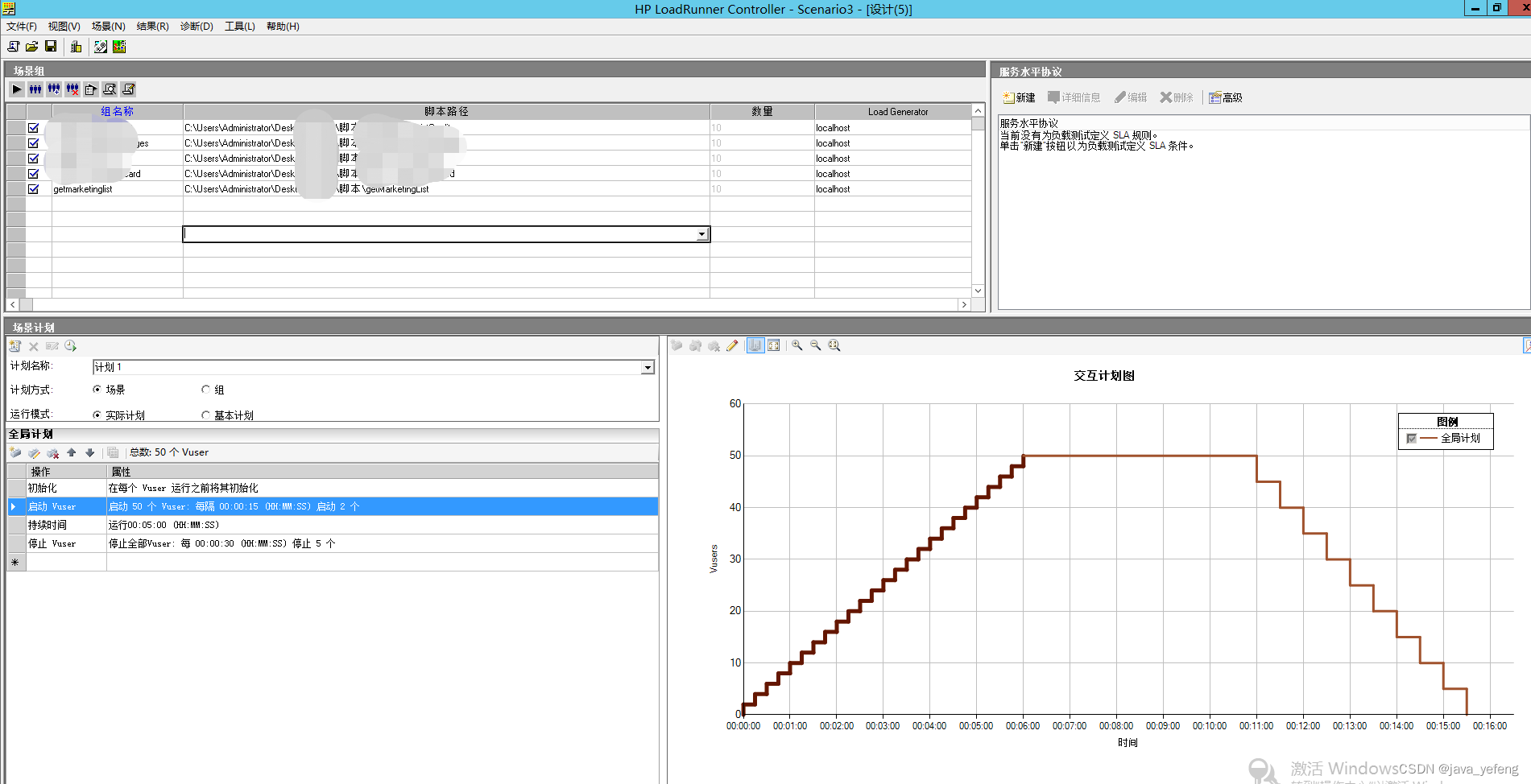Viewport: 1531px width, 784px height.
Task: Start the scenario with the play icon
Action: tap(17, 89)
